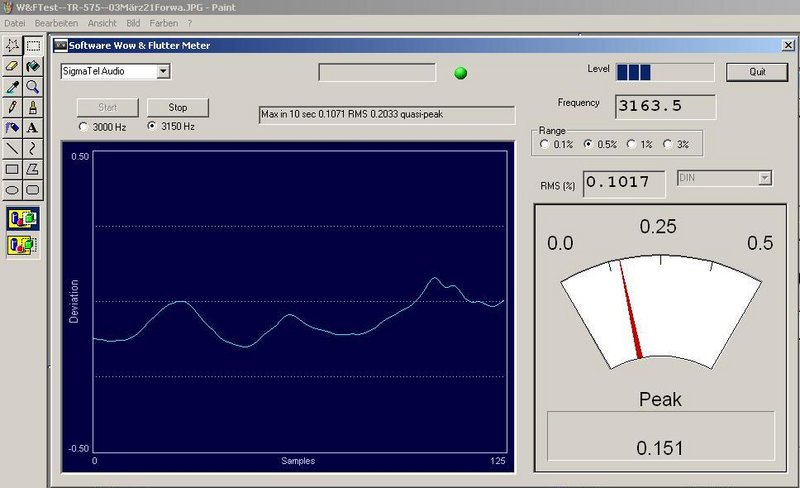
Task: Choose the Airbrush spray tool
Action: coord(12,128)
